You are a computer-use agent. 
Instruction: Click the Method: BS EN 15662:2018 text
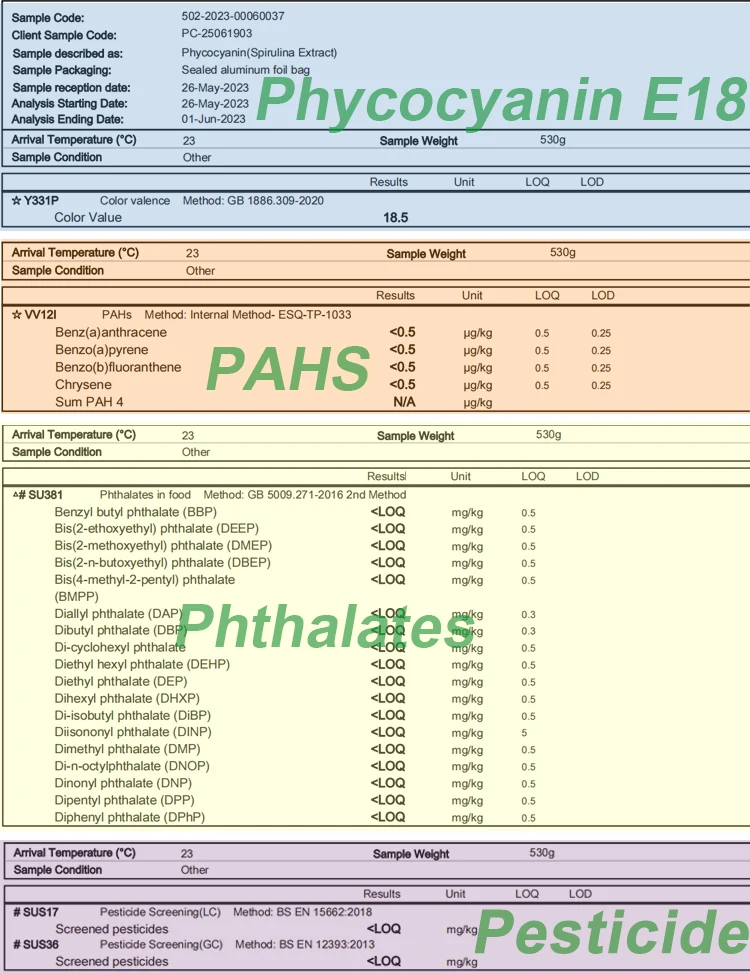click(x=302, y=912)
